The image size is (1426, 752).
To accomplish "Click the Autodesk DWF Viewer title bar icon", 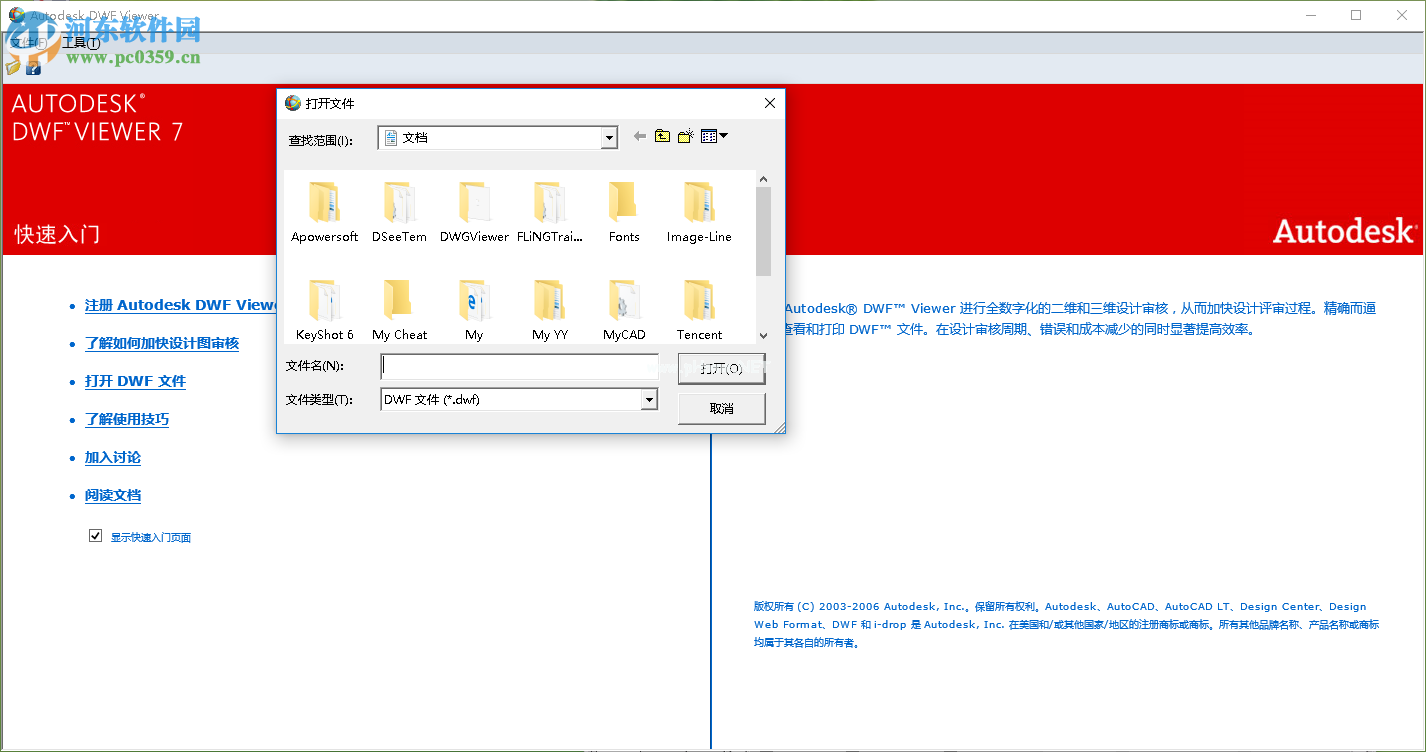I will tap(17, 15).
